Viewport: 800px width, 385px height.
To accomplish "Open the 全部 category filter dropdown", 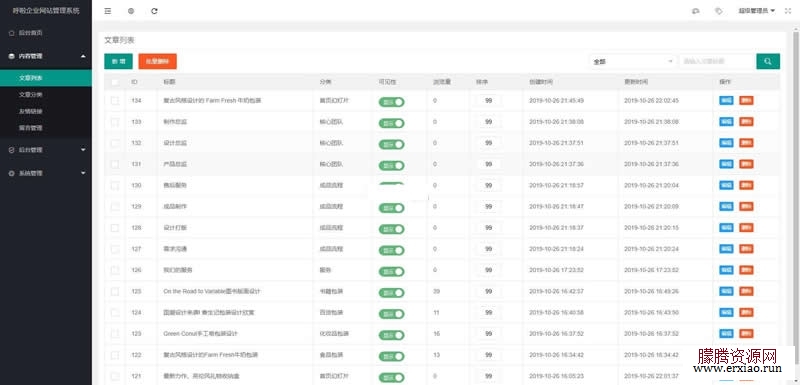I will click(633, 61).
